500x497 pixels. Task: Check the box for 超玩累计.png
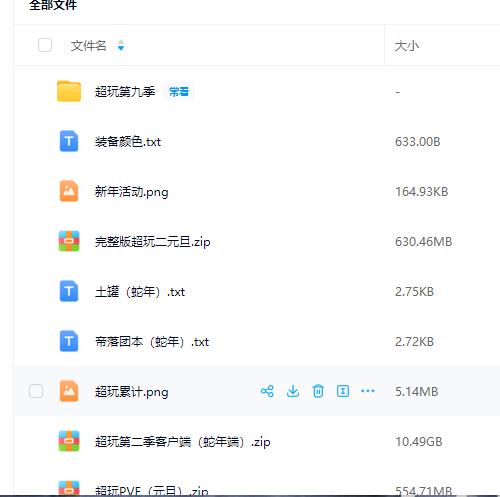click(36, 391)
